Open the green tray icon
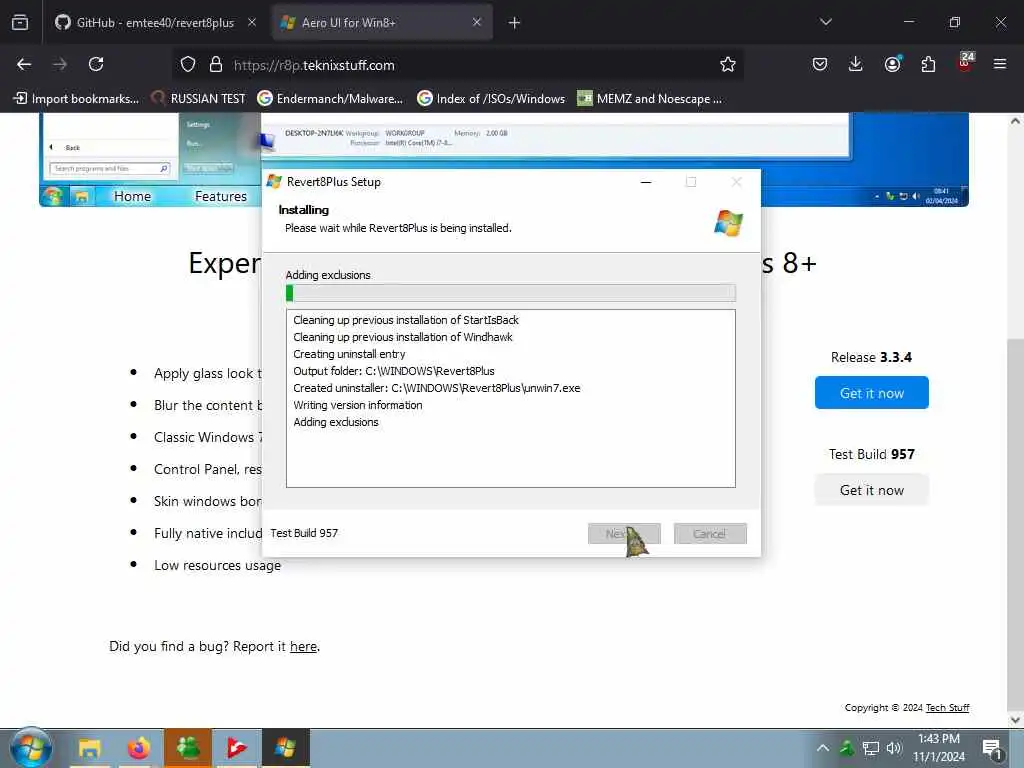The width and height of the screenshot is (1024, 768). [x=846, y=748]
